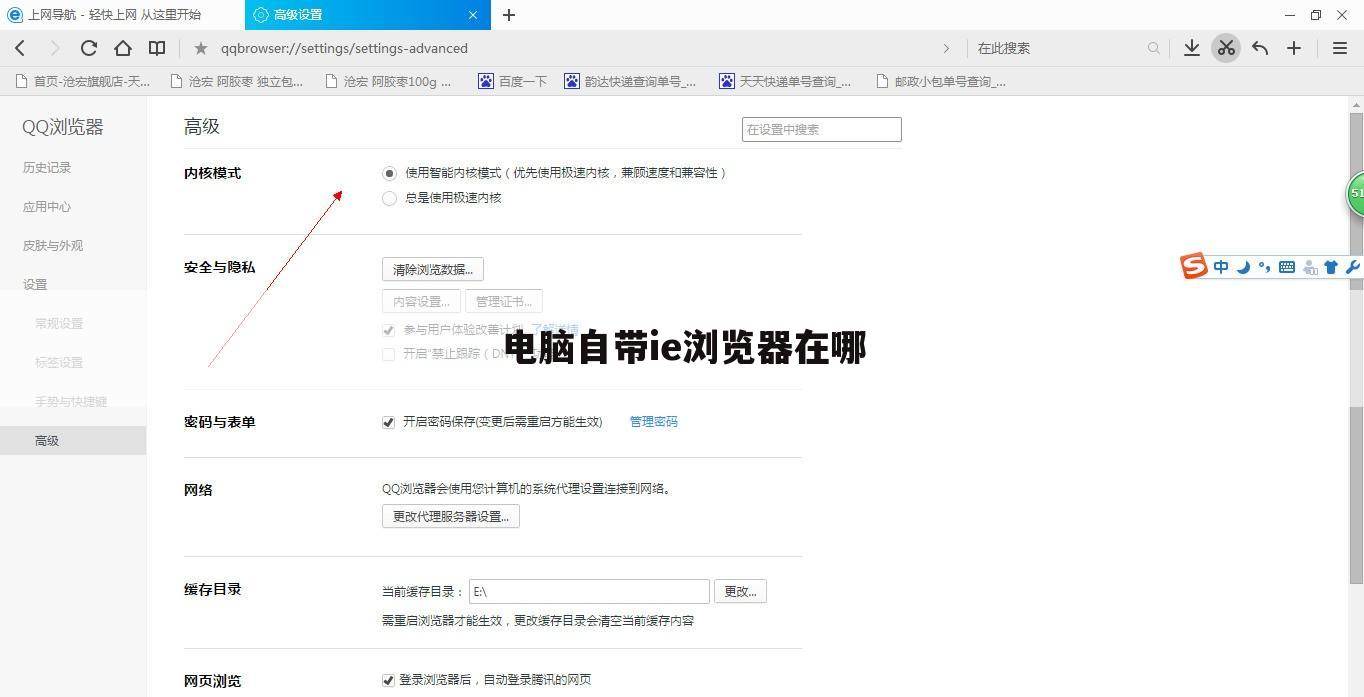The width and height of the screenshot is (1364, 697).
Task: Open 常规设置 in the sidebar
Action: [x=59, y=324]
